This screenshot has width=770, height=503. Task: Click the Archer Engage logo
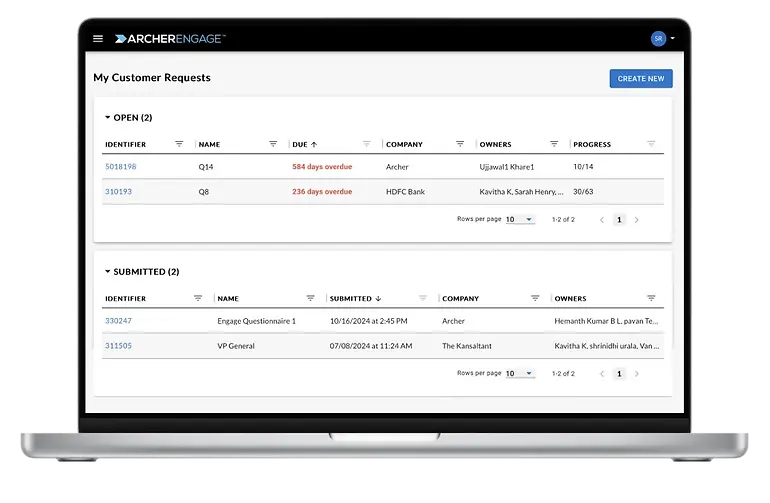tap(170, 39)
